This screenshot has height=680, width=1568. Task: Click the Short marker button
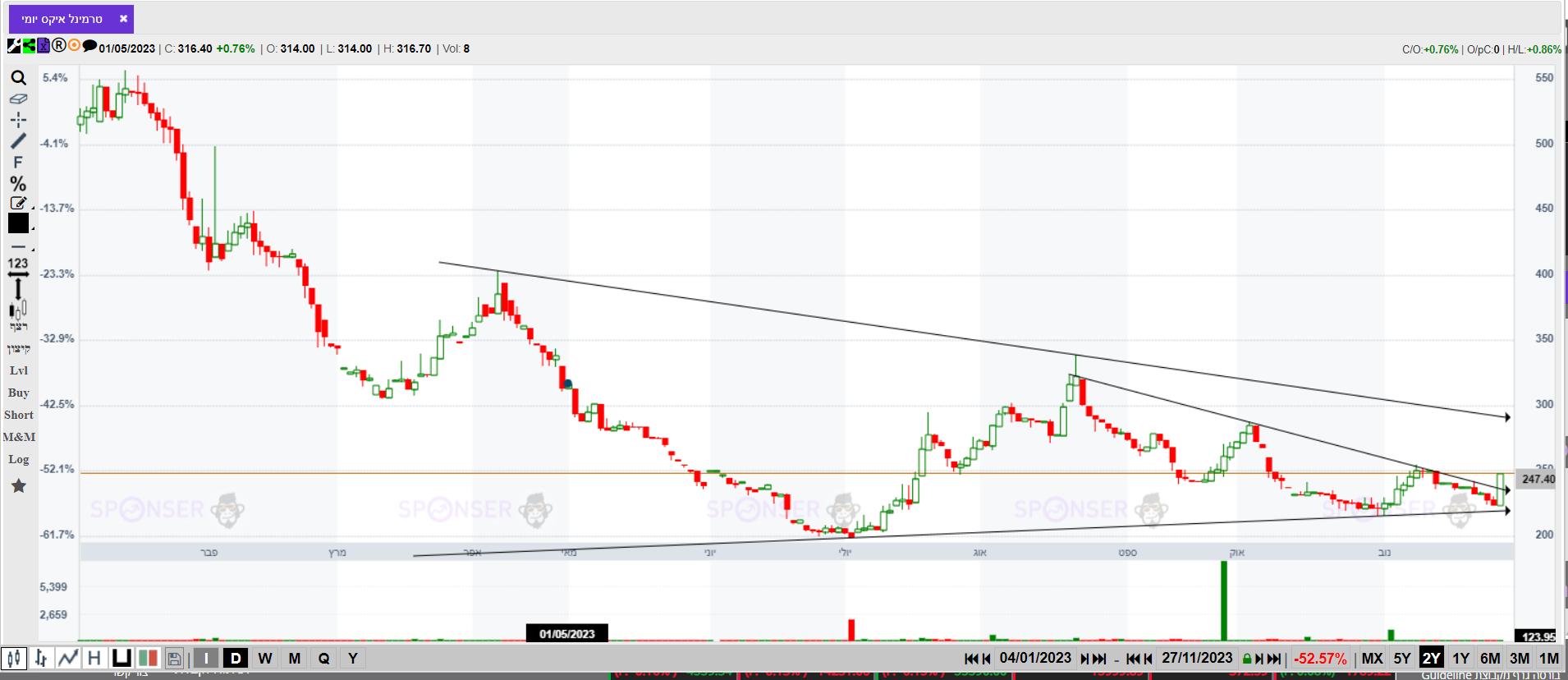point(19,415)
